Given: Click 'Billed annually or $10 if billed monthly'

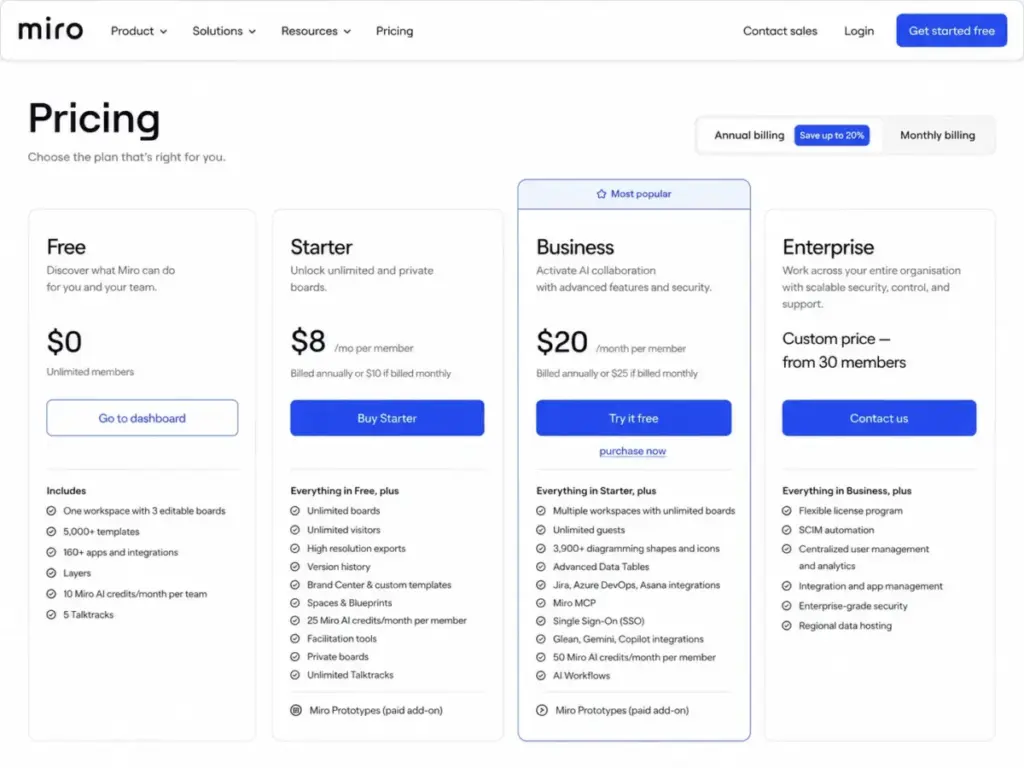Looking at the screenshot, I should tap(370, 374).
